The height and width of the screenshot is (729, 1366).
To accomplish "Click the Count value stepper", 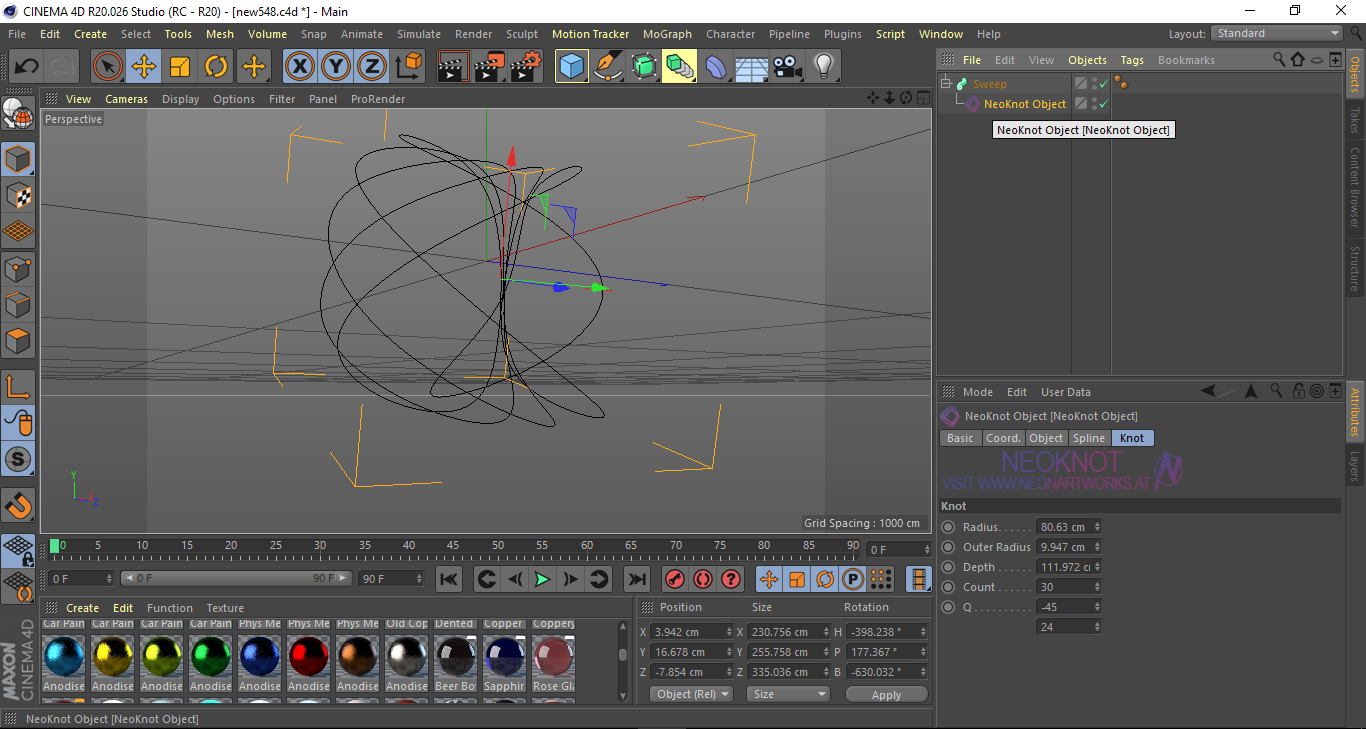I will [1097, 587].
